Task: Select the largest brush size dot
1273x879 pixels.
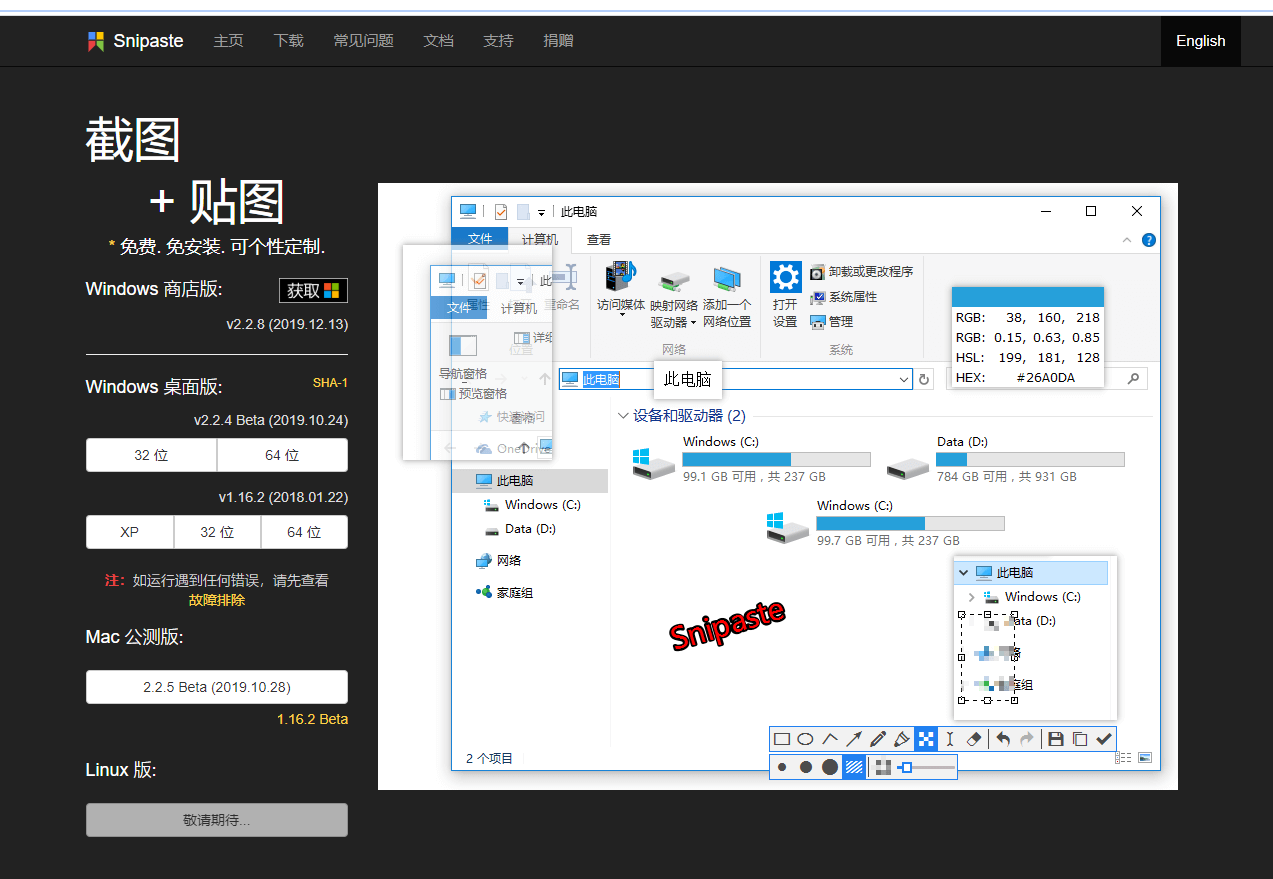Action: [828, 766]
